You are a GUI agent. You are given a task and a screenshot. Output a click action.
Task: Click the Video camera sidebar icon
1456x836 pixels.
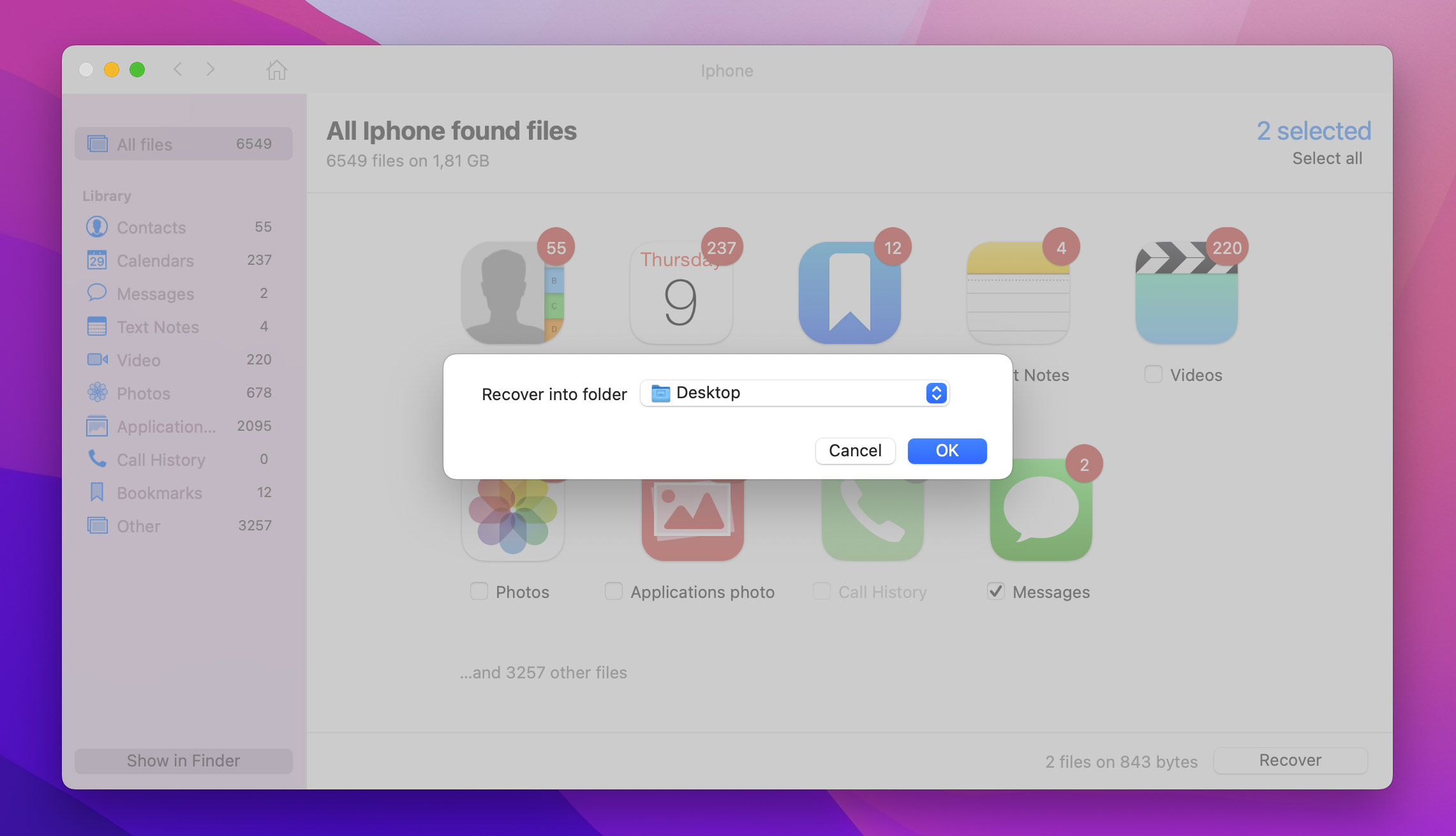click(97, 359)
